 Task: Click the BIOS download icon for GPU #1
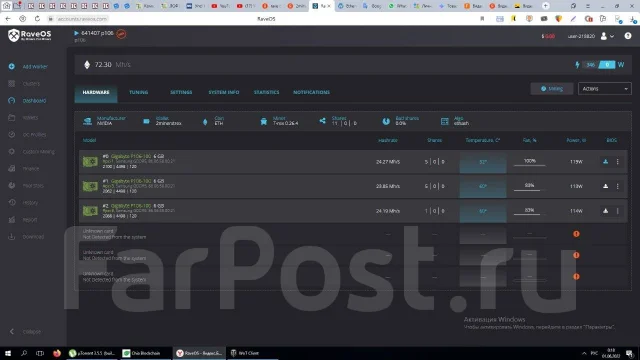click(605, 186)
